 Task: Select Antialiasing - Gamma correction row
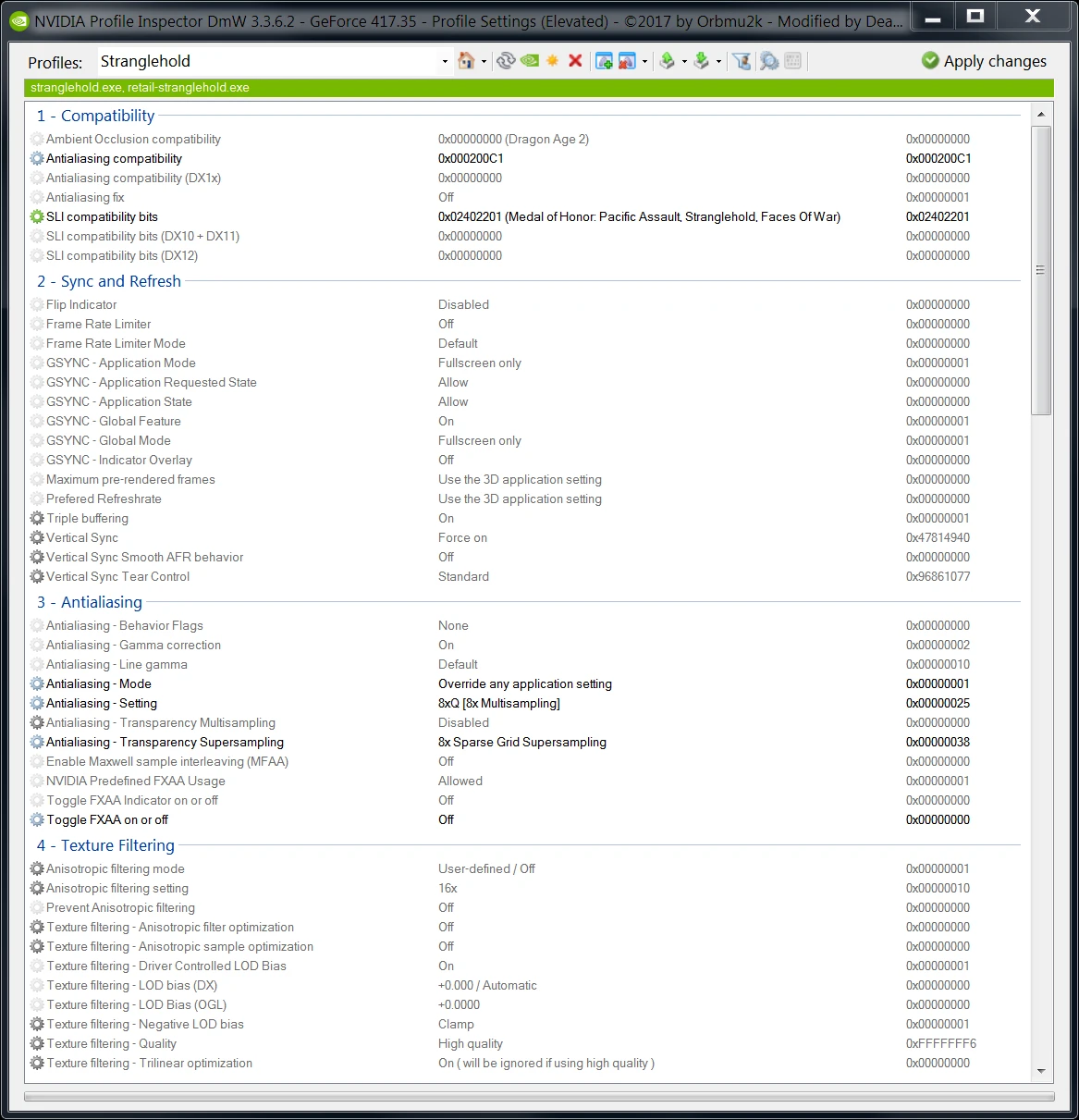coord(527,645)
